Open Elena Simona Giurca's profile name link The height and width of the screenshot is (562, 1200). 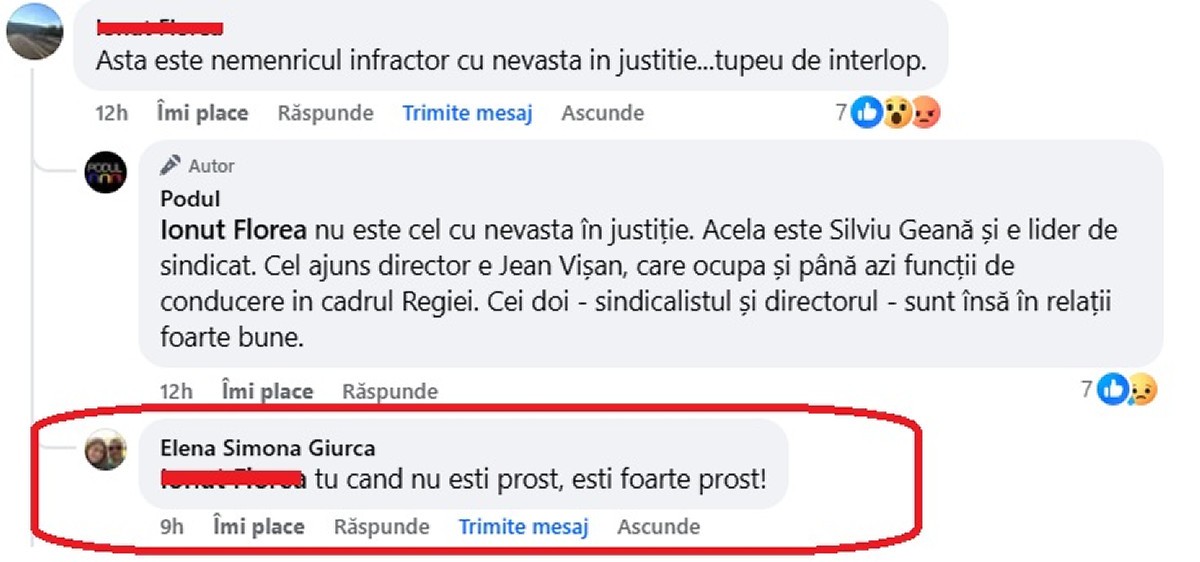tap(268, 449)
